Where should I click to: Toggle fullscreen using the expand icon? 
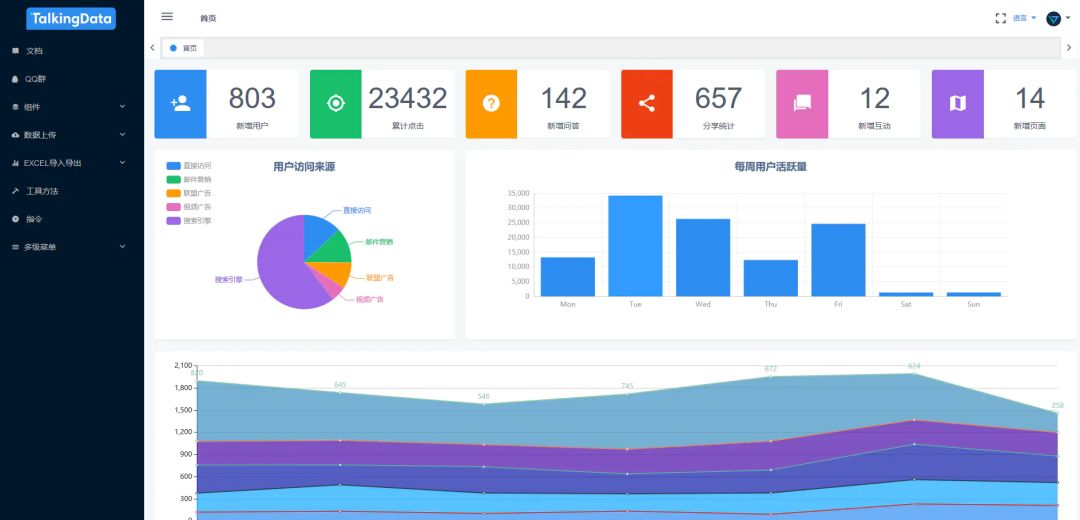point(1001,19)
